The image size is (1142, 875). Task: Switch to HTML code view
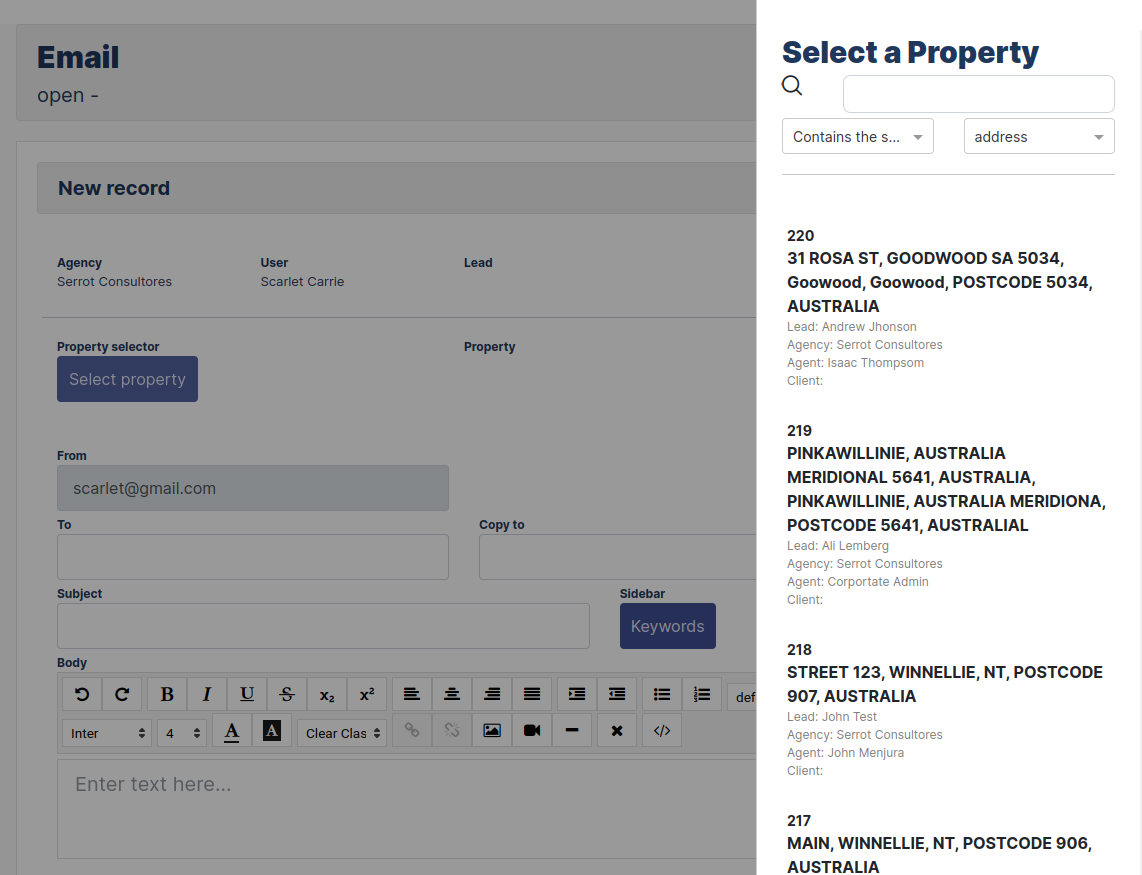point(661,730)
